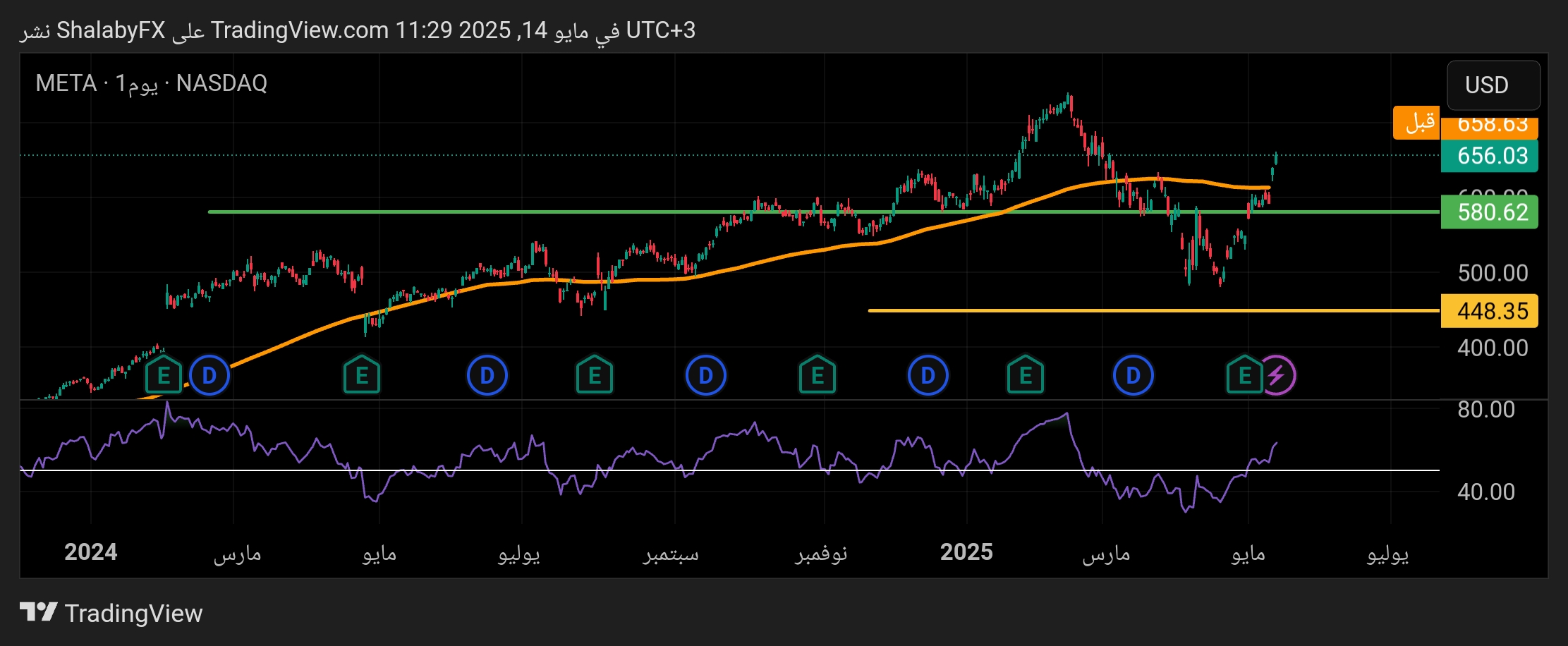
Task: Click the مايو label following 2025
Action: point(1248,554)
